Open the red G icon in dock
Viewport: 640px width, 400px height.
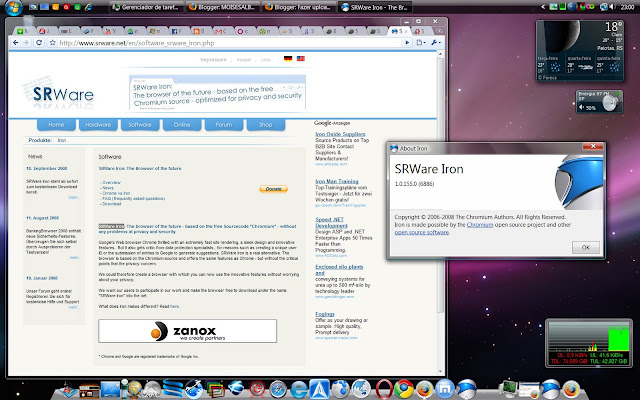click(x=257, y=389)
